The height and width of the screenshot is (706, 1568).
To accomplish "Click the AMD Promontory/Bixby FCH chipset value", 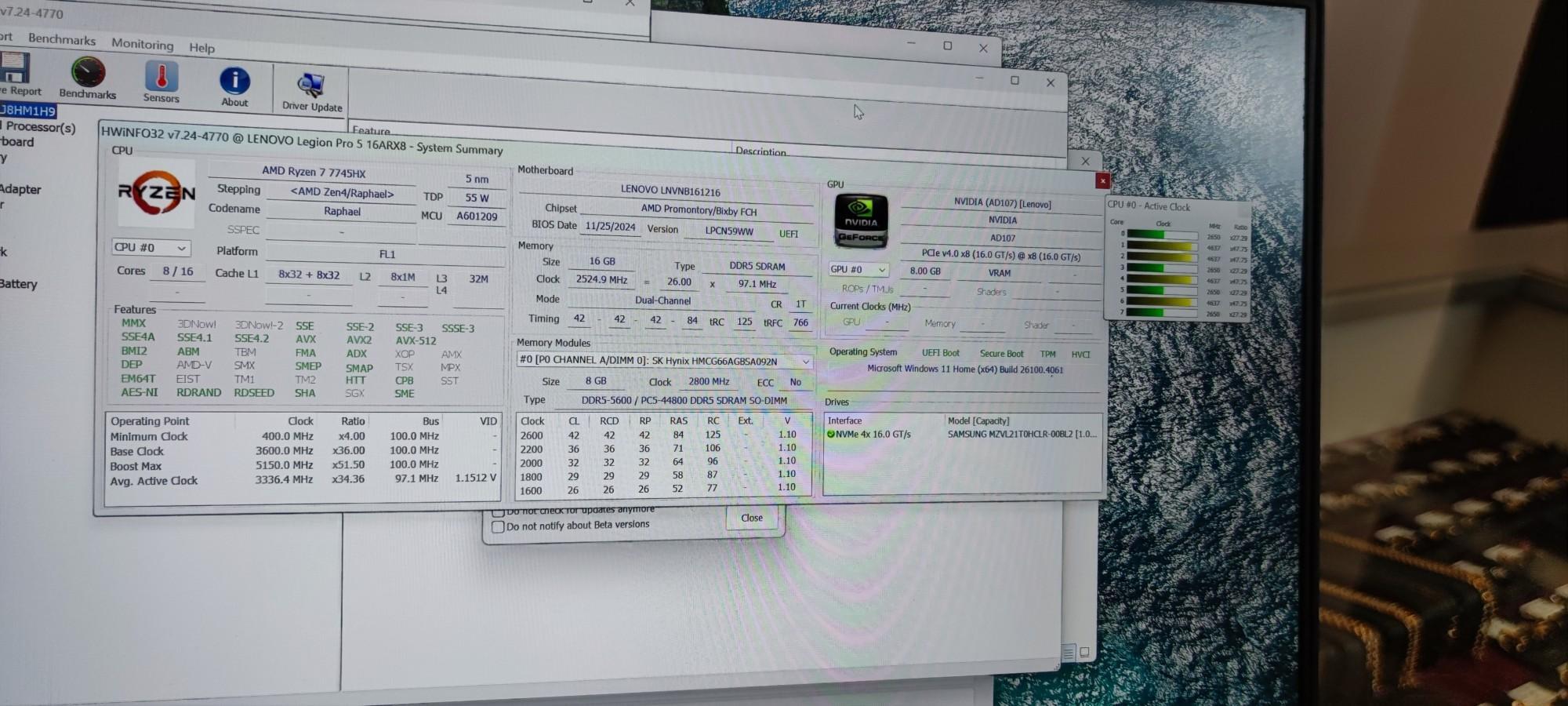I will [x=699, y=210].
